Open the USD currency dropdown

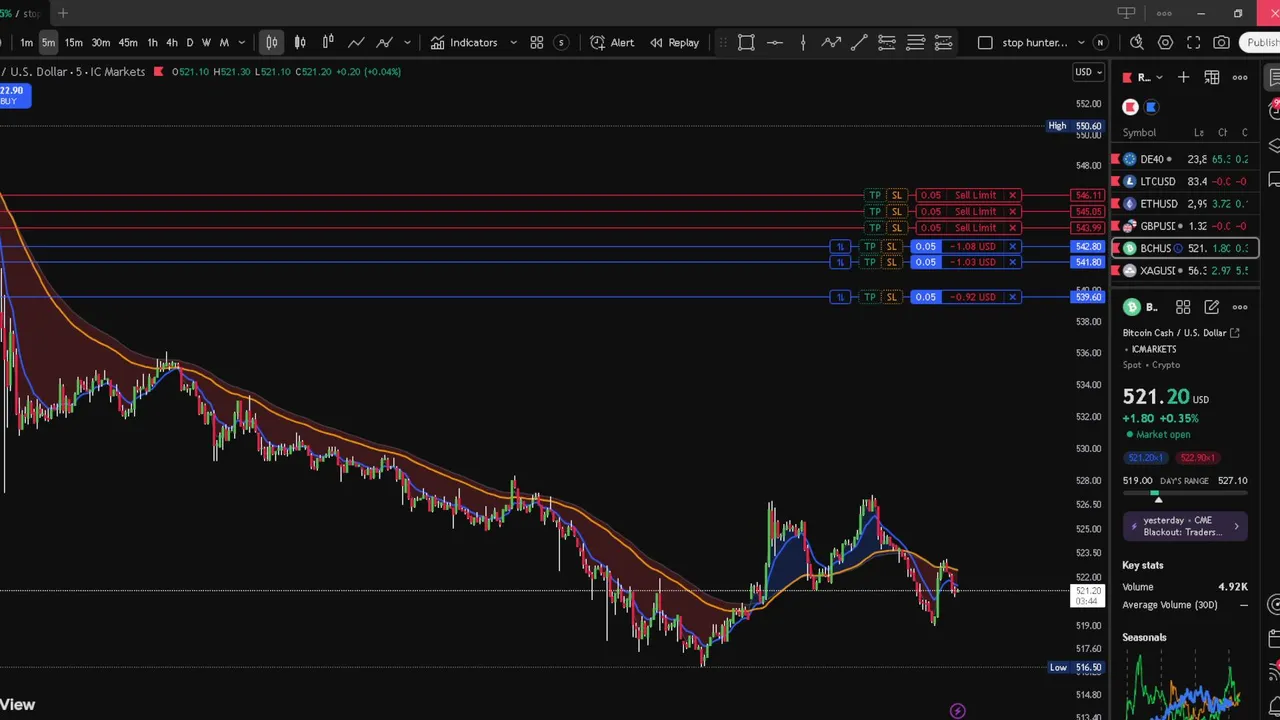[x=1088, y=72]
